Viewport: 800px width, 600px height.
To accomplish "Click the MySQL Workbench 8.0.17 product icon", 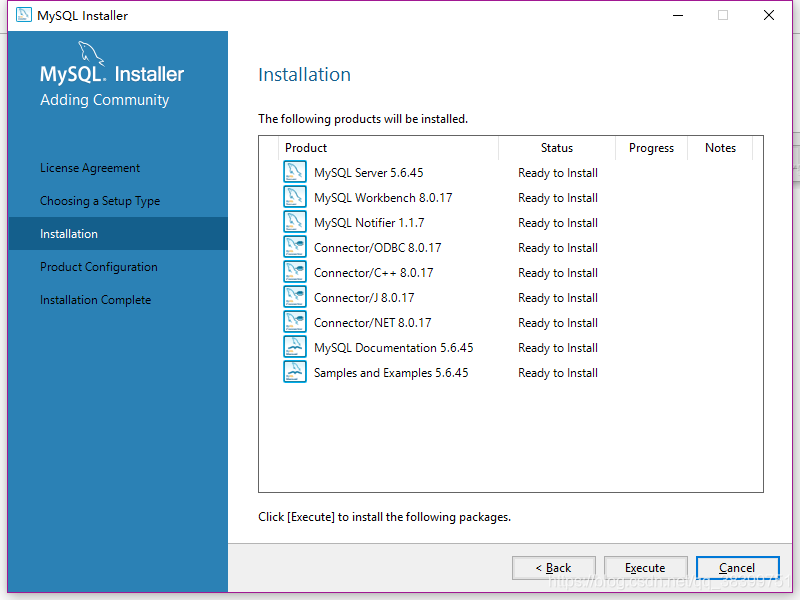I will coord(295,197).
